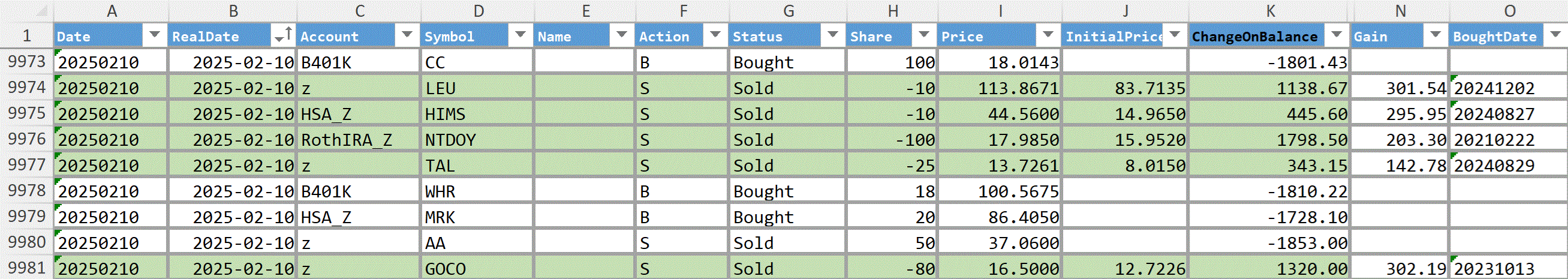Click the BoughtDate cell 20231013
1568x279 pixels.
click(1508, 268)
